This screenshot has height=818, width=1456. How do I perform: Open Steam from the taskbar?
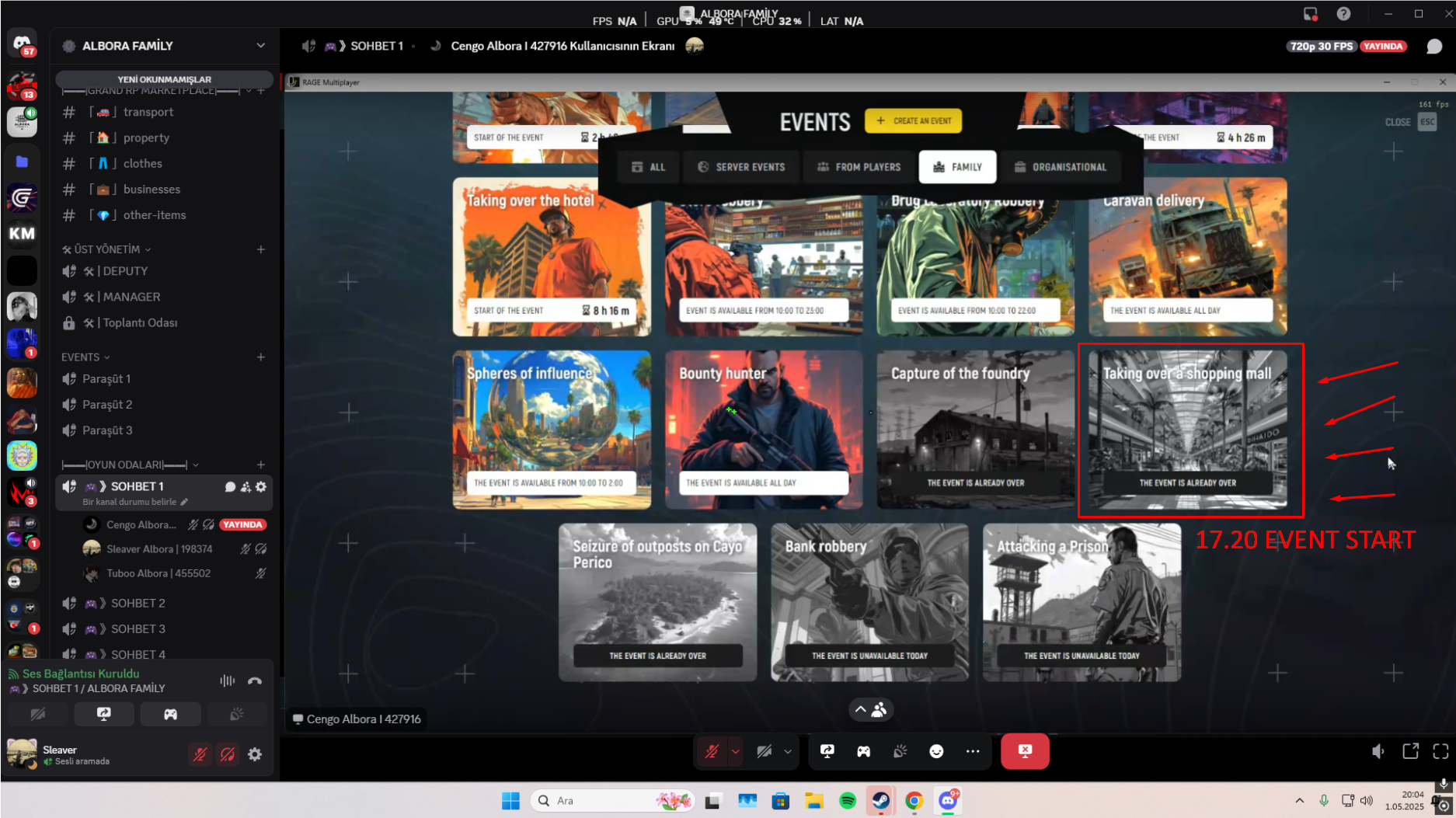coord(880,801)
